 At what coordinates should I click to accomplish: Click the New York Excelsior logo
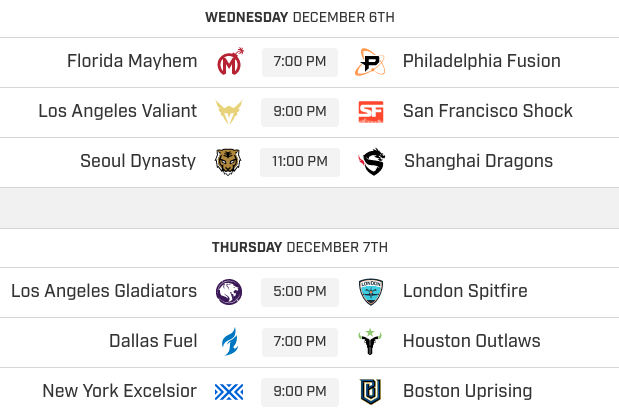click(x=229, y=391)
